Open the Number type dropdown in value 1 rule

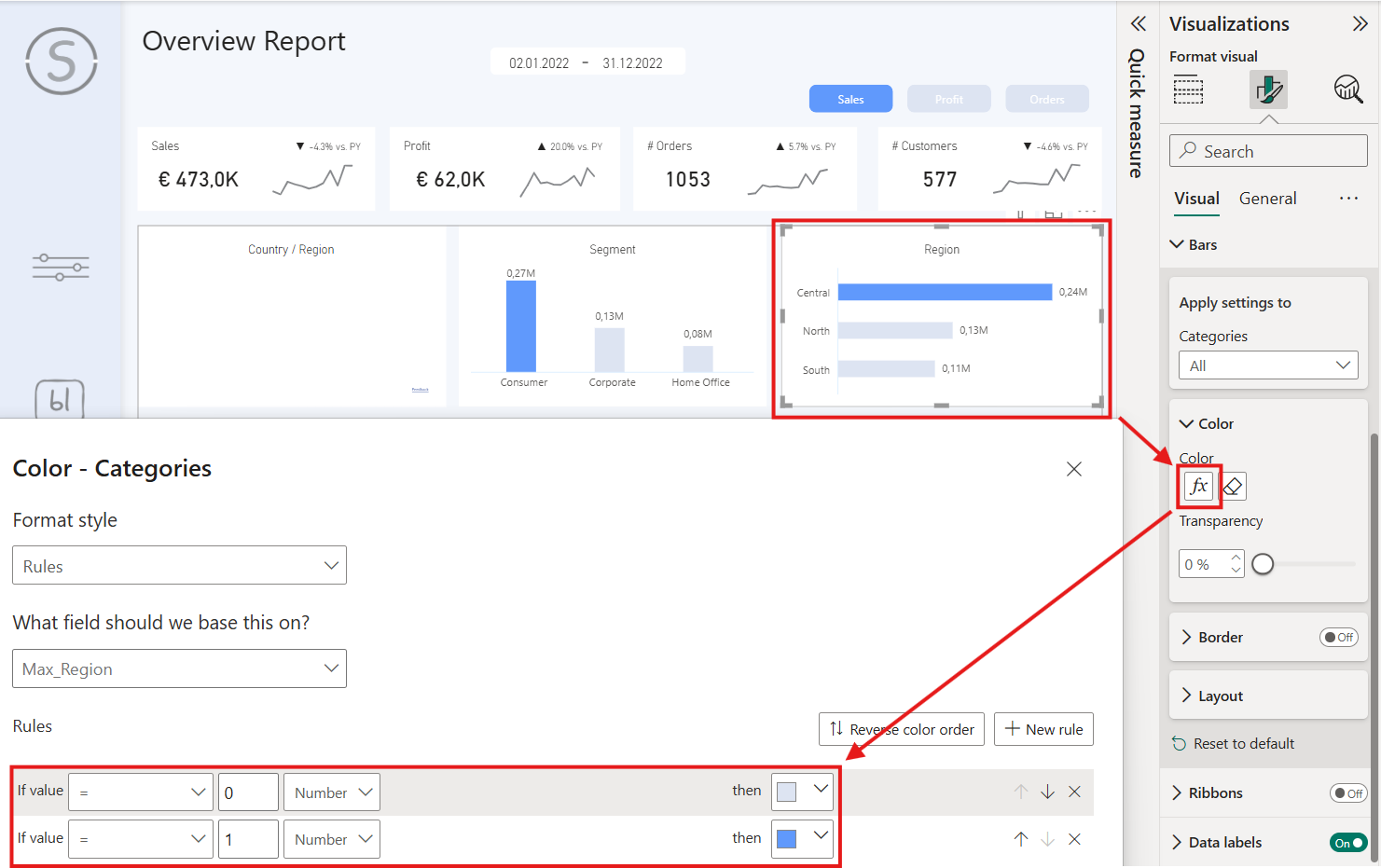[332, 839]
